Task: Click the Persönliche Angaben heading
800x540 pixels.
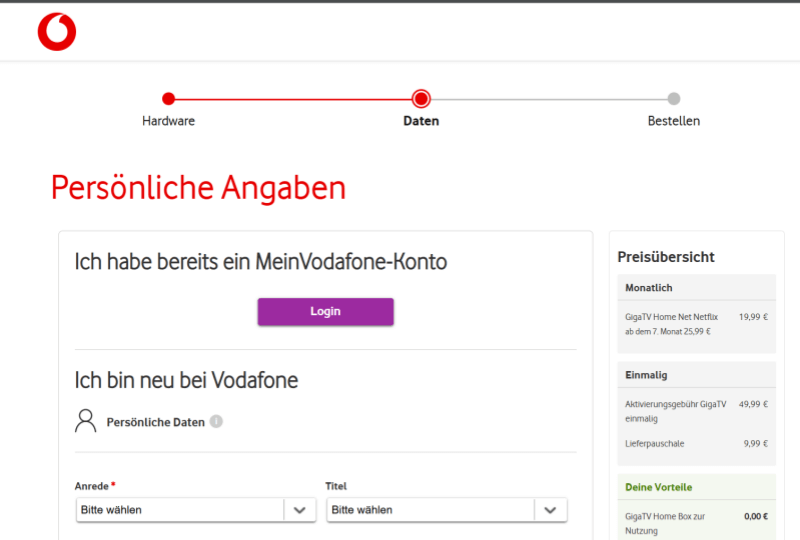Action: [x=198, y=188]
